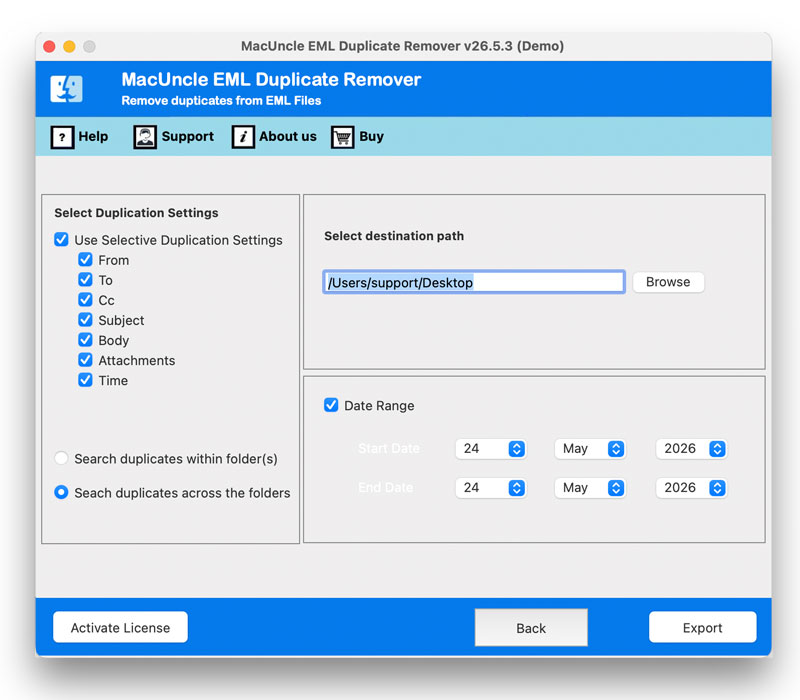800x700 pixels.
Task: Open the About us toolbar label
Action: pyautogui.click(x=287, y=137)
